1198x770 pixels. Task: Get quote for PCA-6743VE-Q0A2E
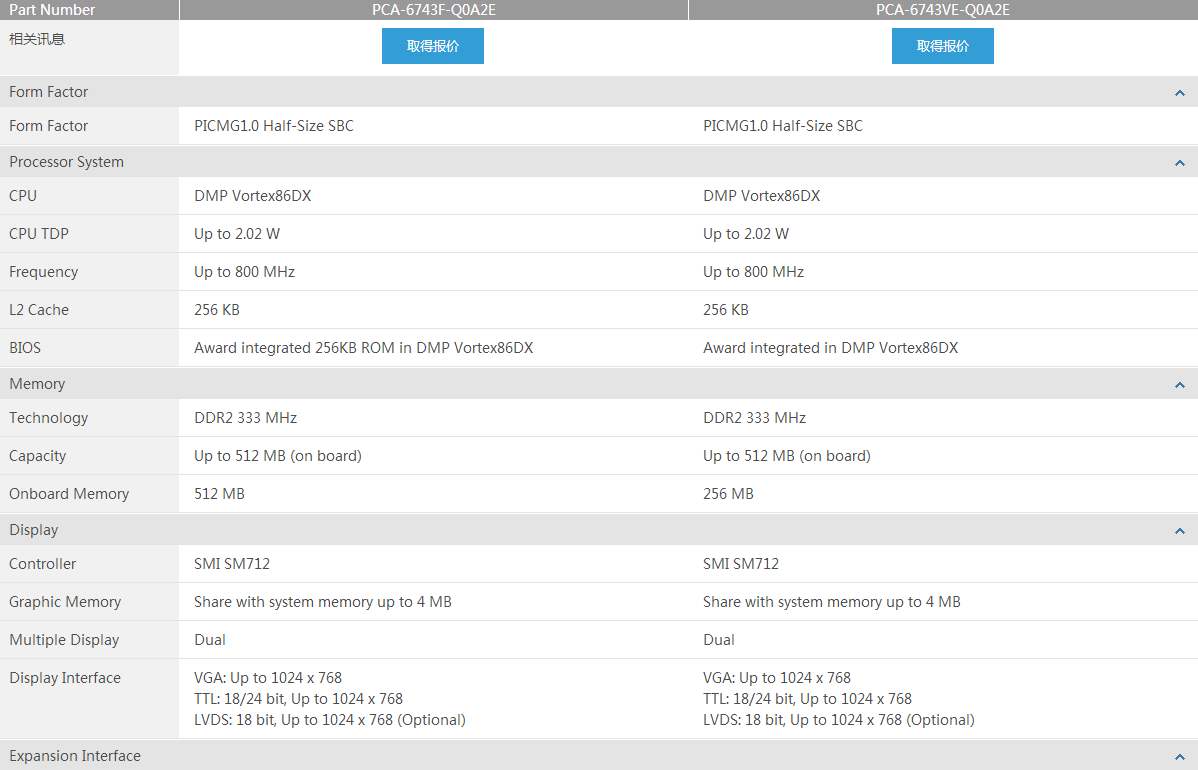[942, 46]
